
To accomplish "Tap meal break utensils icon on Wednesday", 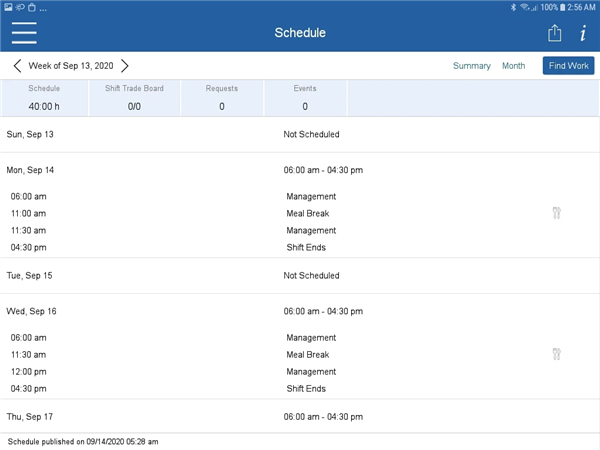I will (x=556, y=354).
